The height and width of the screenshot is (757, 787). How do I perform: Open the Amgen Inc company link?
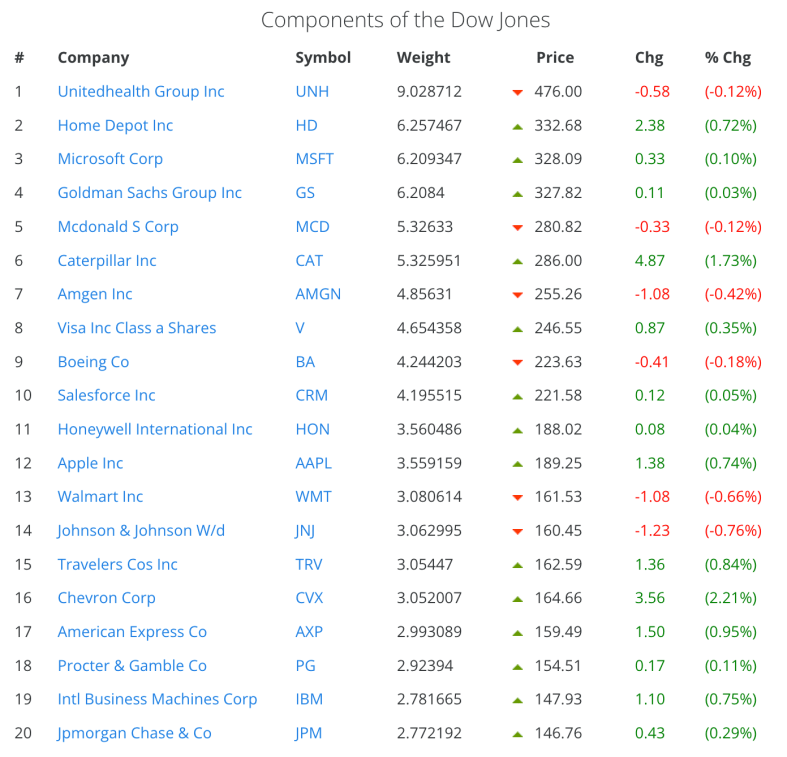pyautogui.click(x=95, y=294)
